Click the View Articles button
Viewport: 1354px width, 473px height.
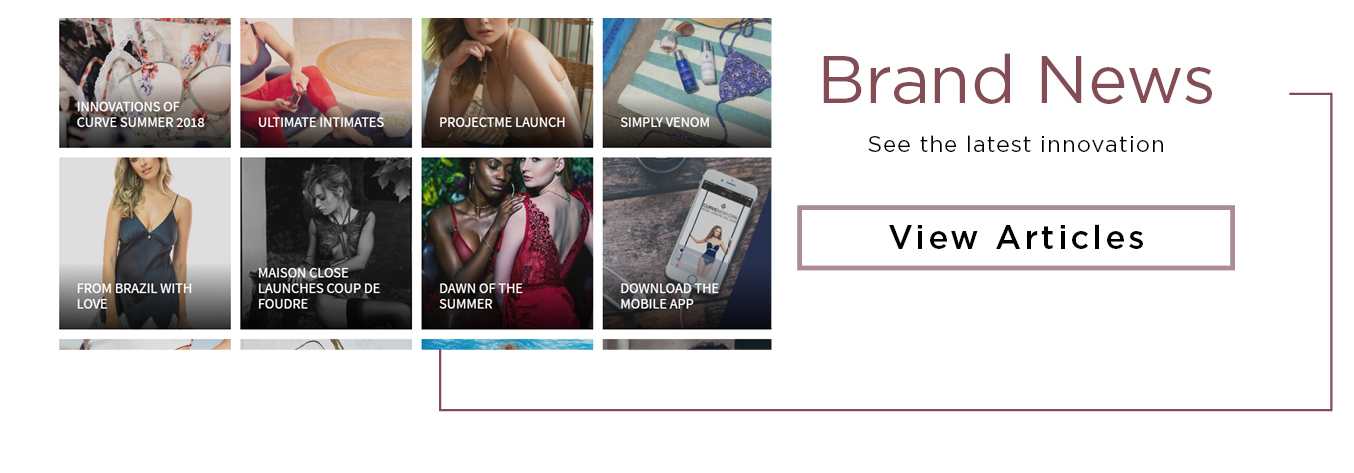pyautogui.click(x=1016, y=238)
